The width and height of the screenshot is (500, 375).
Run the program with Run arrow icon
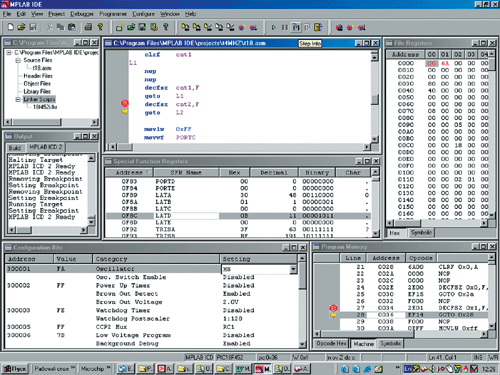click(x=274, y=27)
